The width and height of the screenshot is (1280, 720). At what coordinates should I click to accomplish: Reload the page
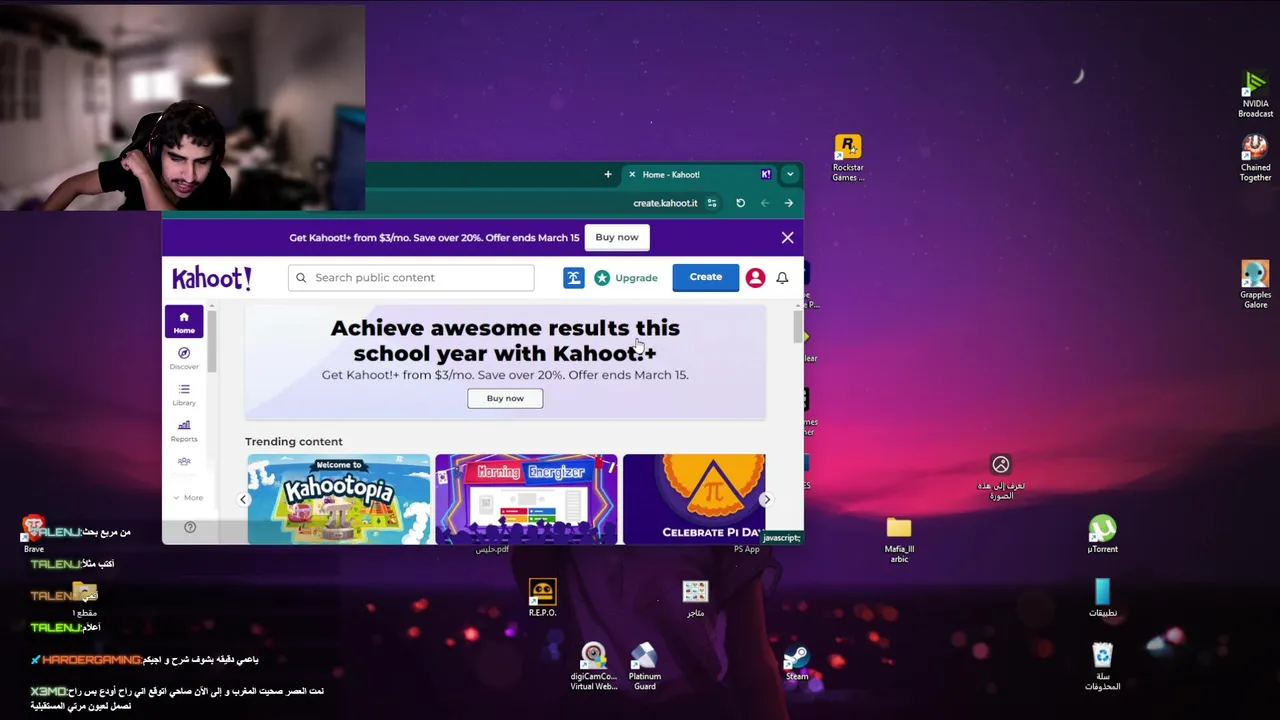coord(740,203)
